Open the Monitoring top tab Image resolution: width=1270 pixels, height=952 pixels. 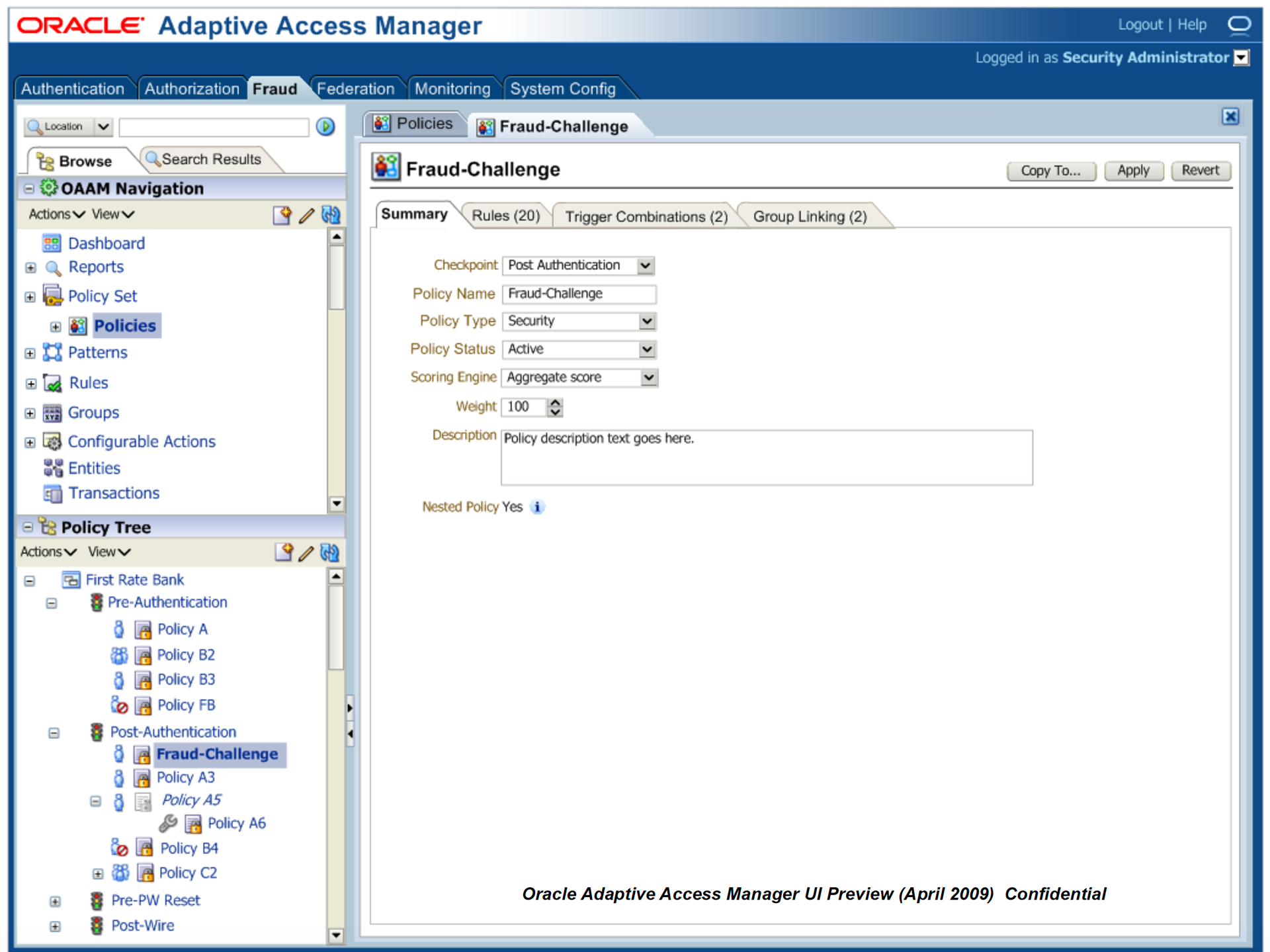pyautogui.click(x=452, y=89)
